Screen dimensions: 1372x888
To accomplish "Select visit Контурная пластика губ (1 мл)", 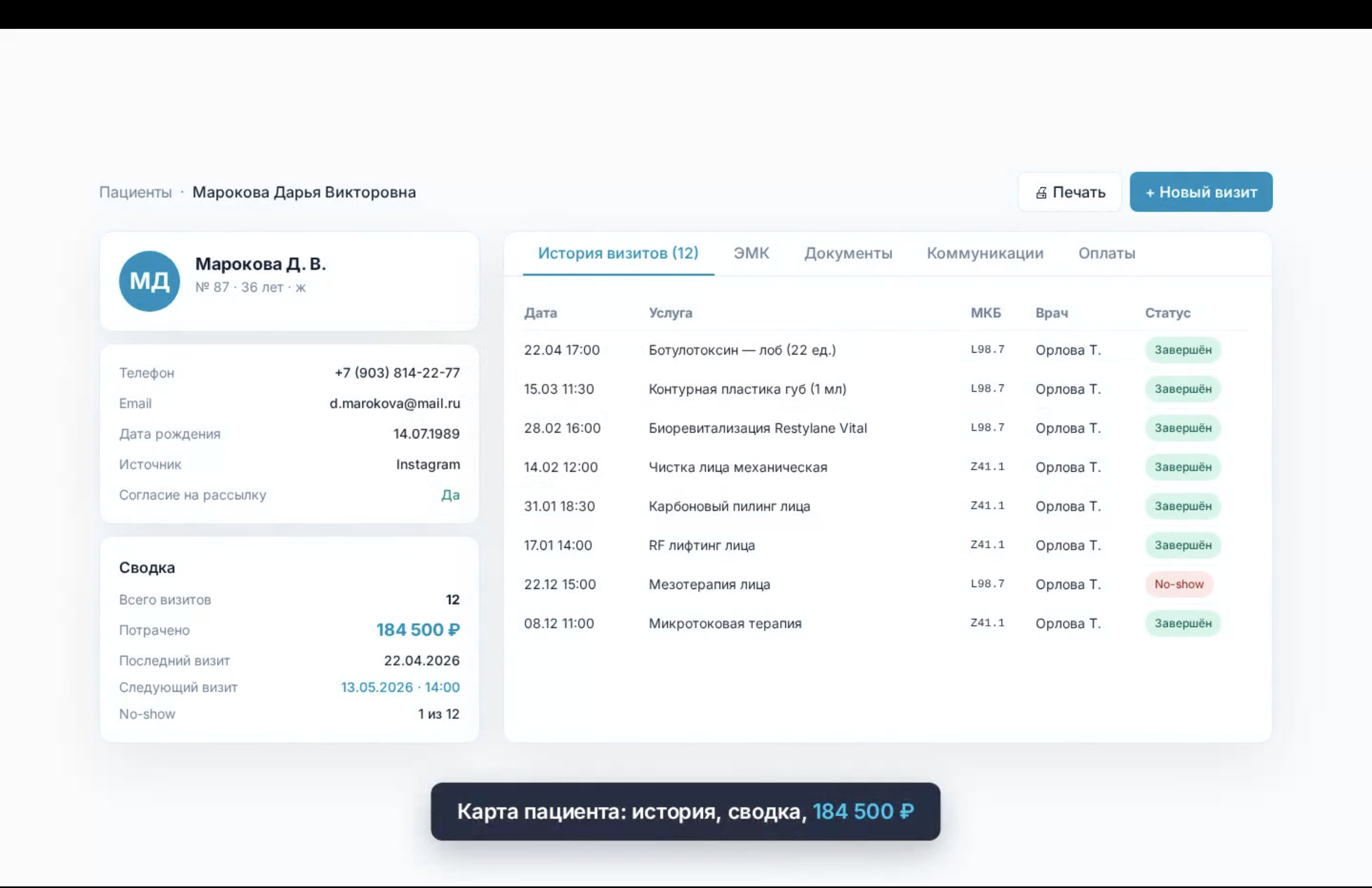I will click(885, 389).
